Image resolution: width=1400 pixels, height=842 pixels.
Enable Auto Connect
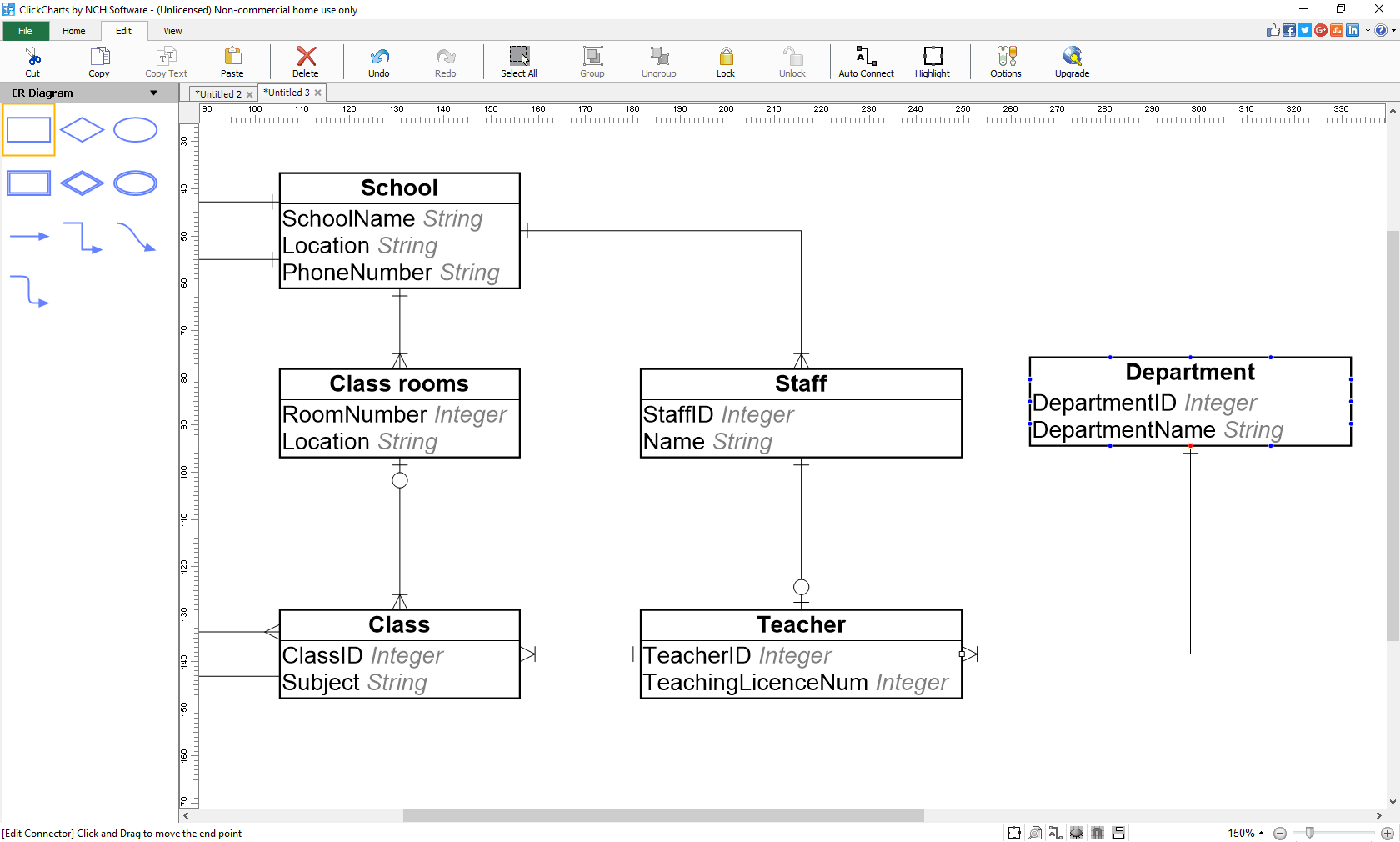coord(866,61)
